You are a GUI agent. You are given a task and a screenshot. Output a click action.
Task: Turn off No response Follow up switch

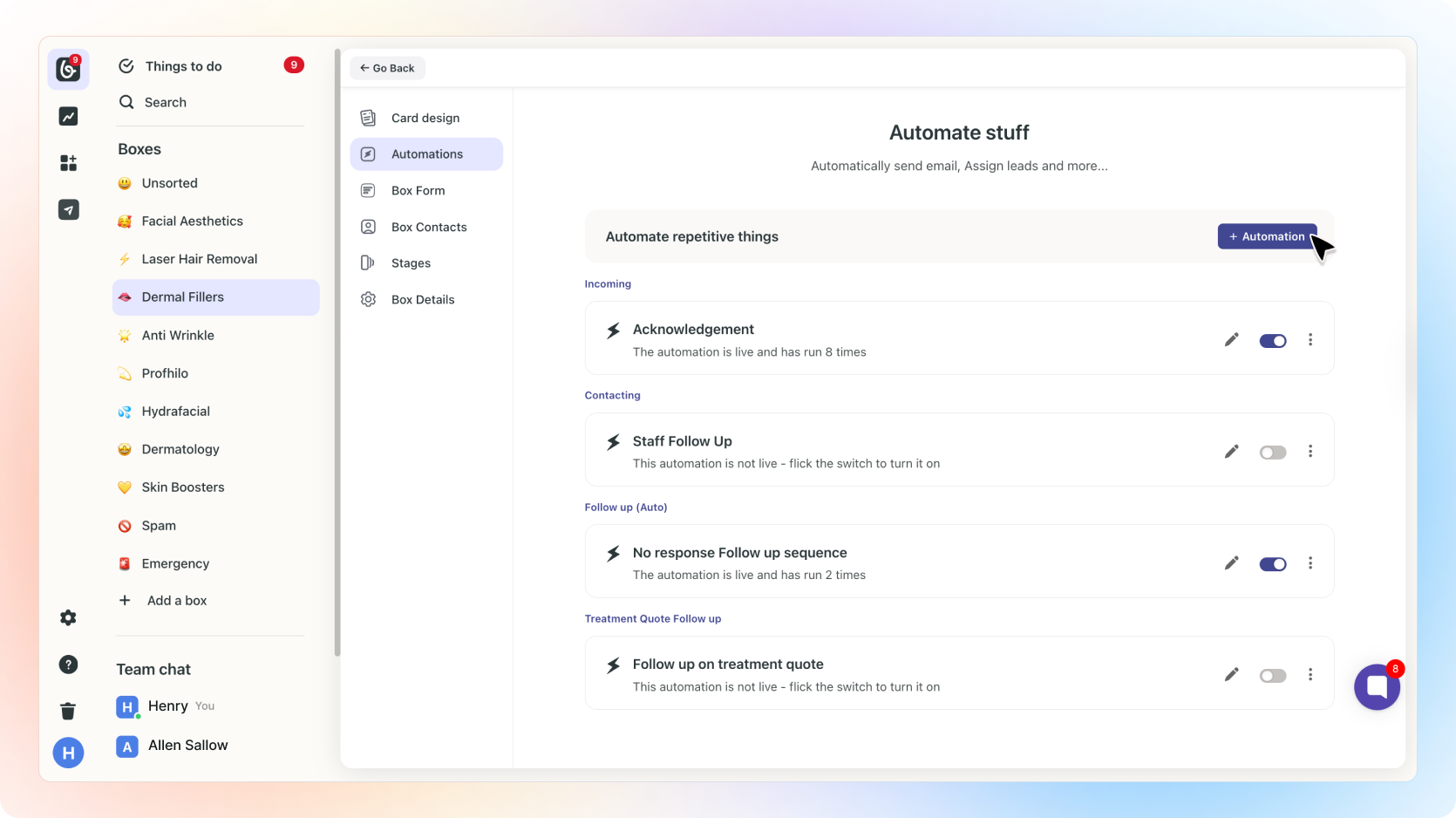pyautogui.click(x=1273, y=564)
